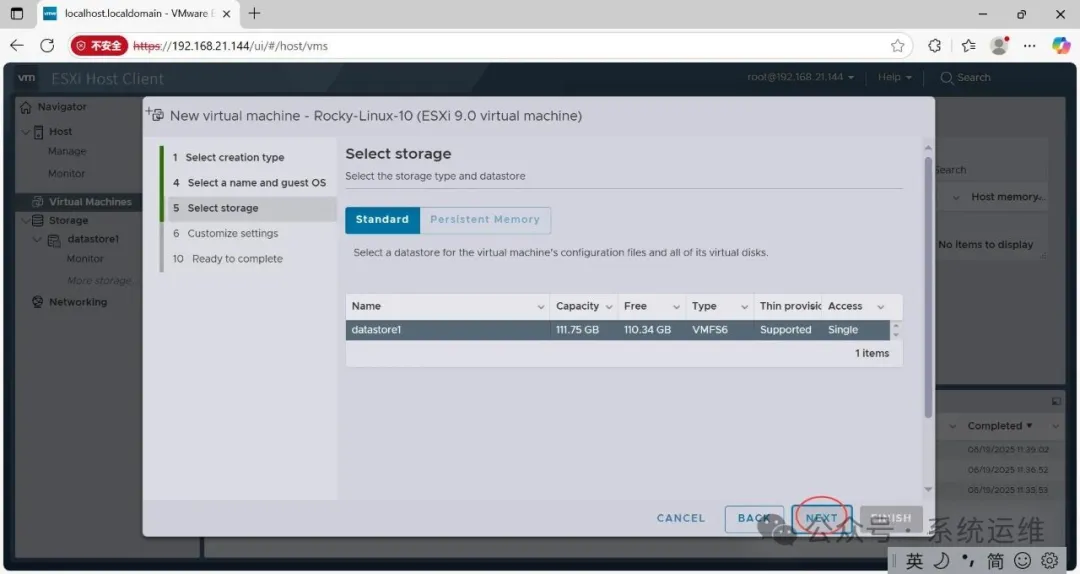Viewport: 1080px width, 574px height.
Task: Click the disabled FINISH button
Action: [891, 518]
